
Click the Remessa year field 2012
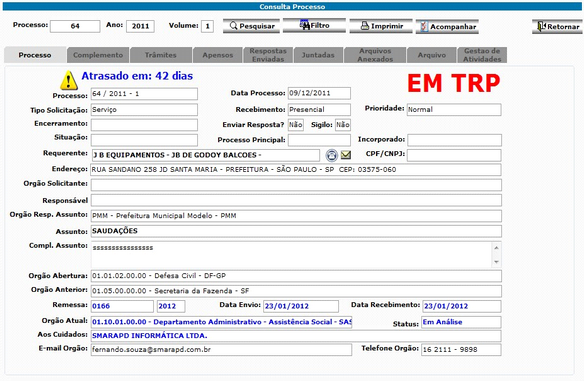(171, 306)
